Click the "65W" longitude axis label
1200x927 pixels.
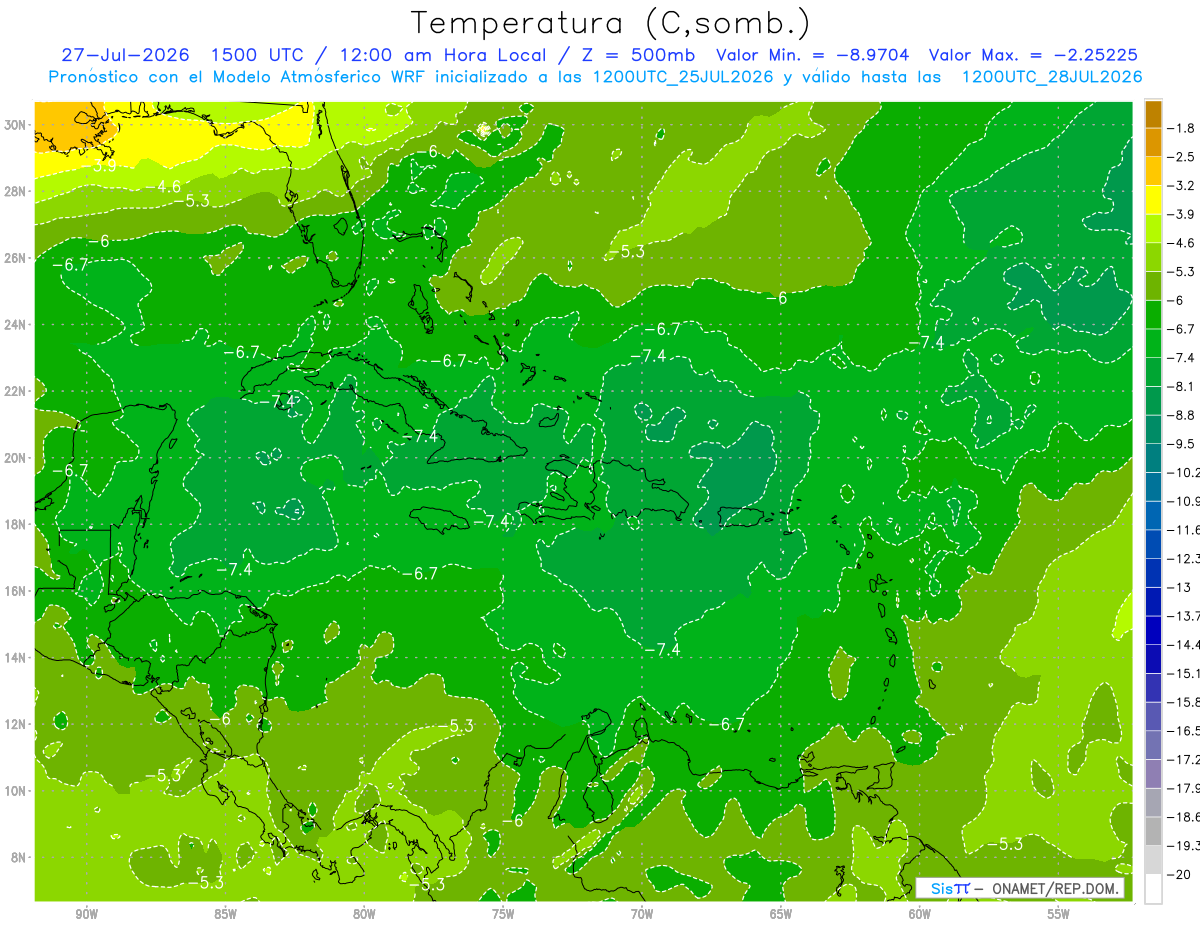(781, 914)
